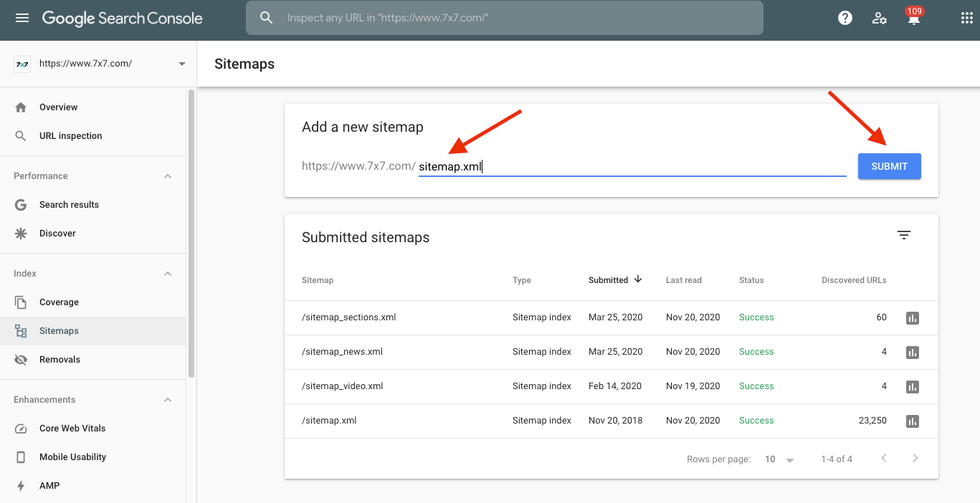Screen dimensions: 980x503
Task: Go to Coverage in sidebar
Action: [x=59, y=302]
